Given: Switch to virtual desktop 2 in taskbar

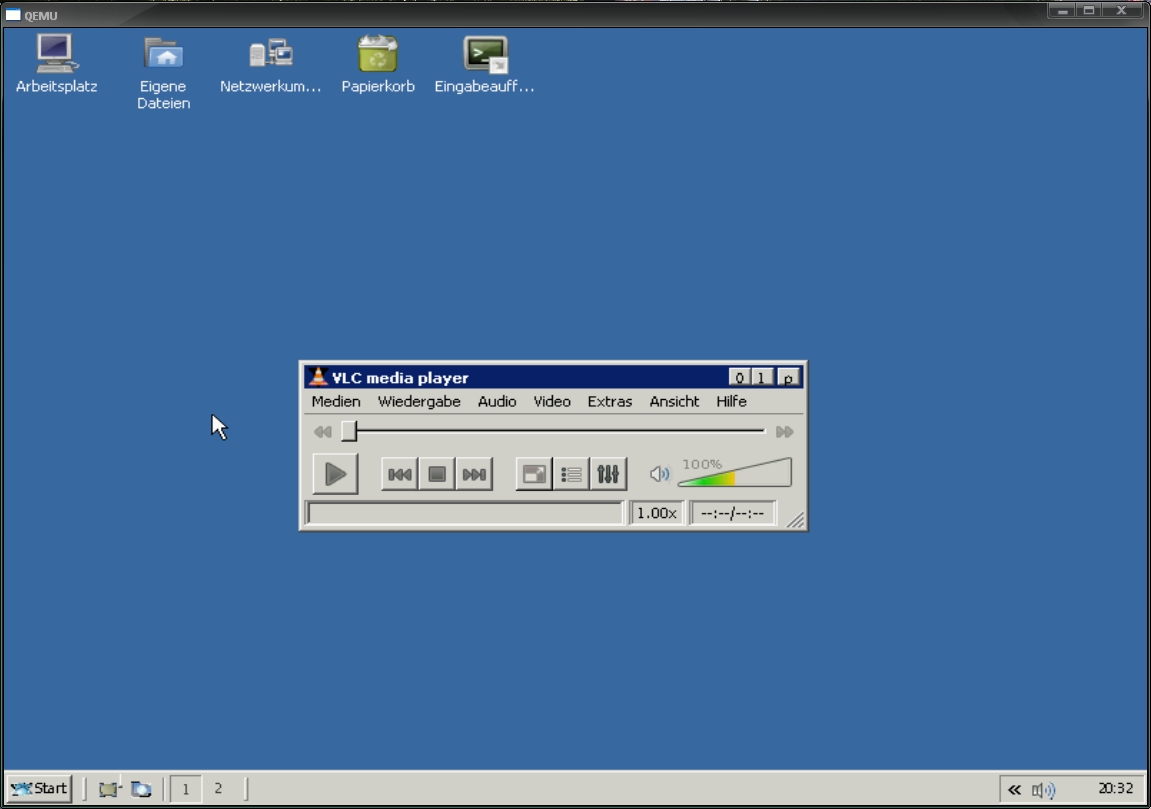Looking at the screenshot, I should 218,788.
